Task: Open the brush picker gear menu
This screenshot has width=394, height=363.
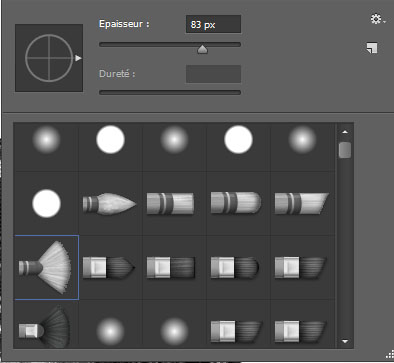Action: [x=378, y=19]
